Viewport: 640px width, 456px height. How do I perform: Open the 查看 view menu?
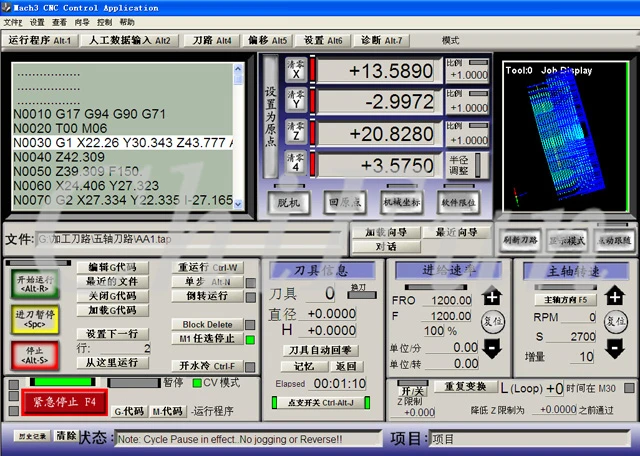coord(59,22)
